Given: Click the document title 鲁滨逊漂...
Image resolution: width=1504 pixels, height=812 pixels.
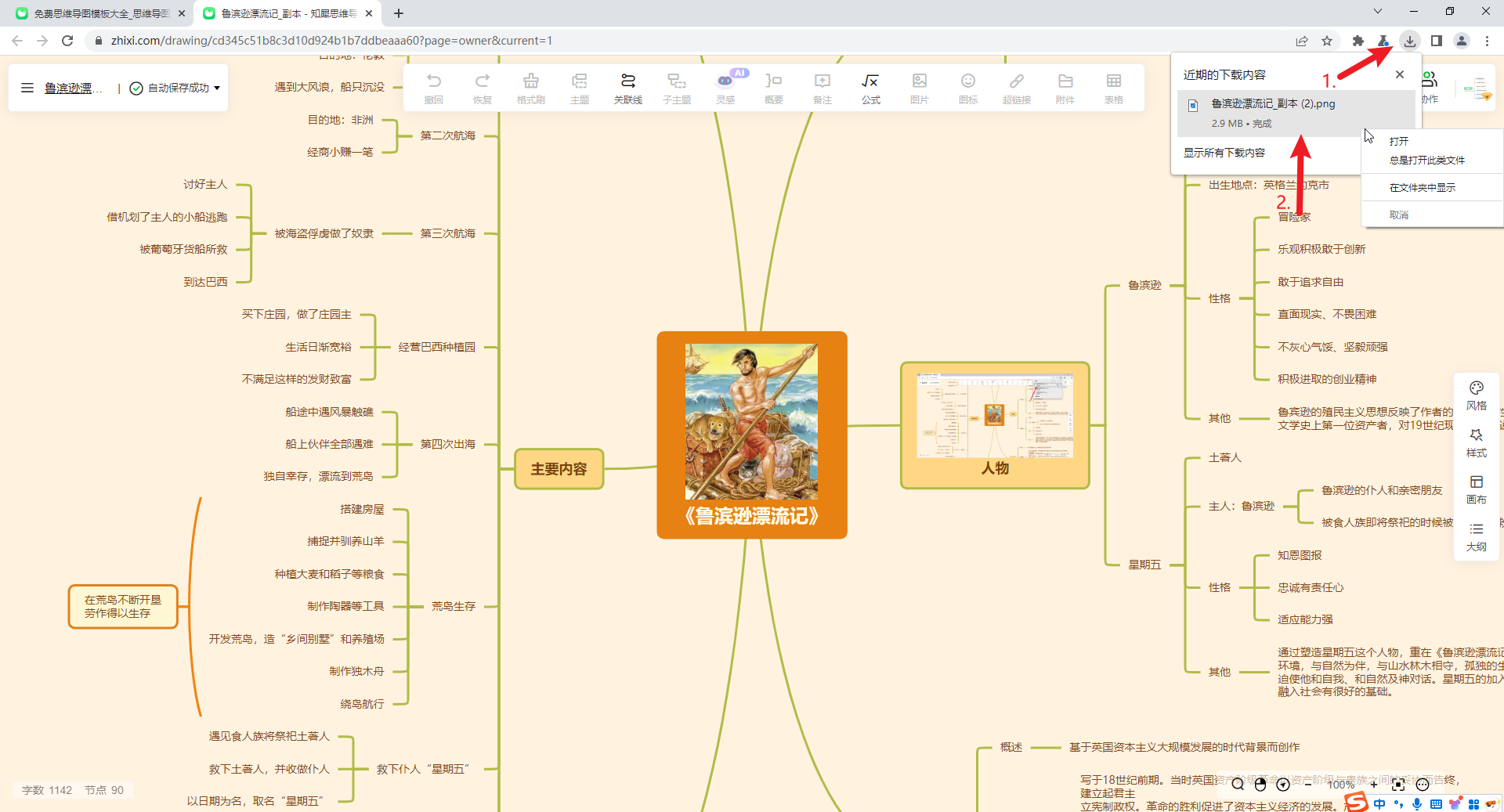Looking at the screenshot, I should pyautogui.click(x=72, y=88).
